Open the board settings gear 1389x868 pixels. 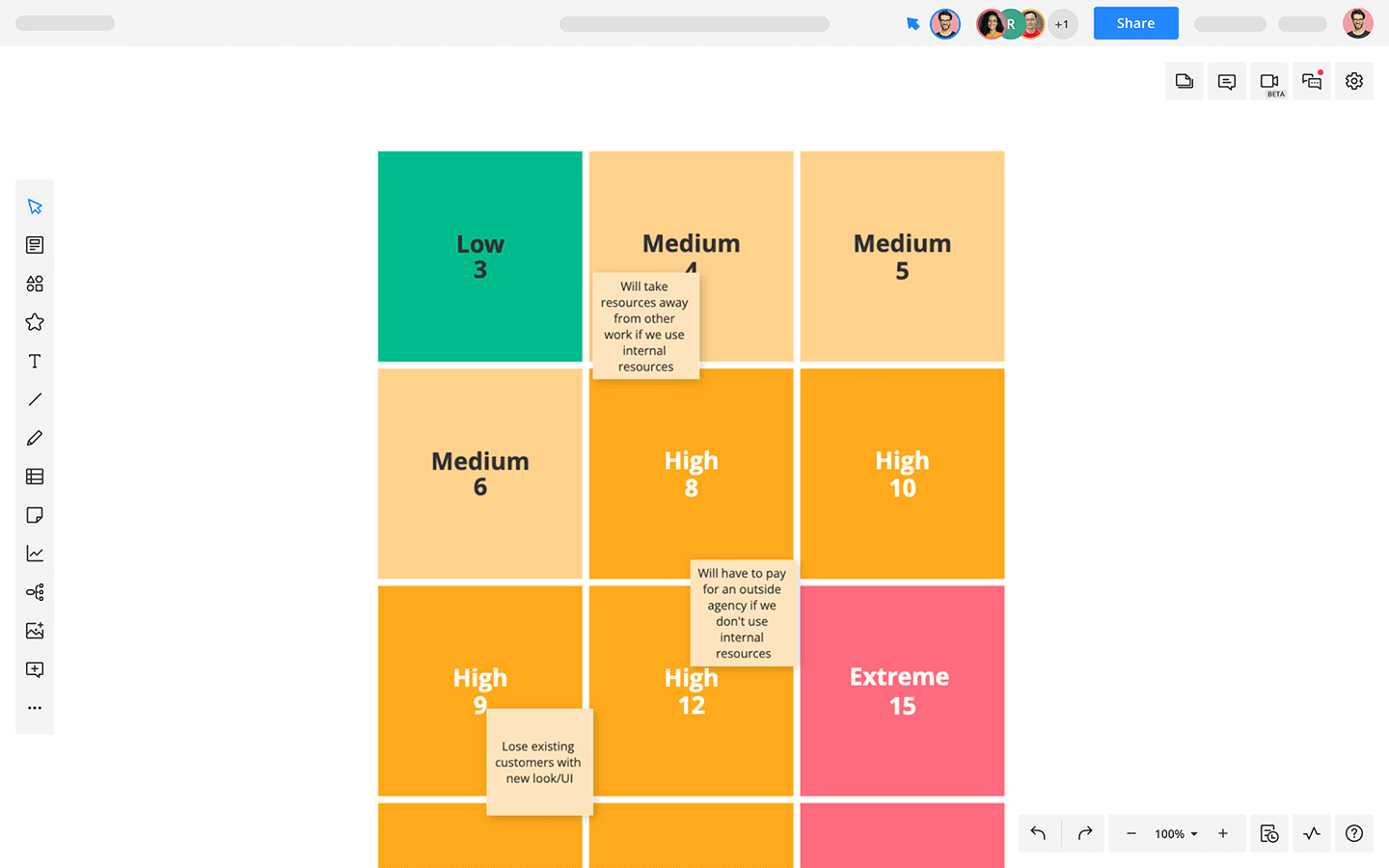pyautogui.click(x=1354, y=81)
